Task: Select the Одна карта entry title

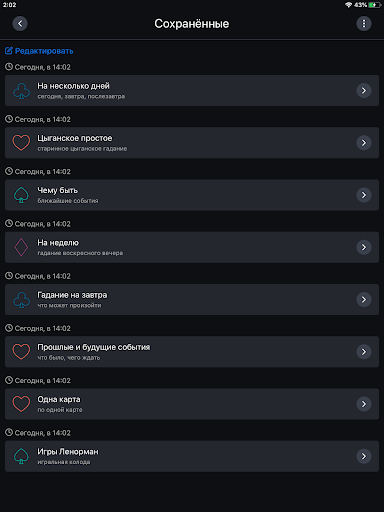Action: [x=59, y=399]
